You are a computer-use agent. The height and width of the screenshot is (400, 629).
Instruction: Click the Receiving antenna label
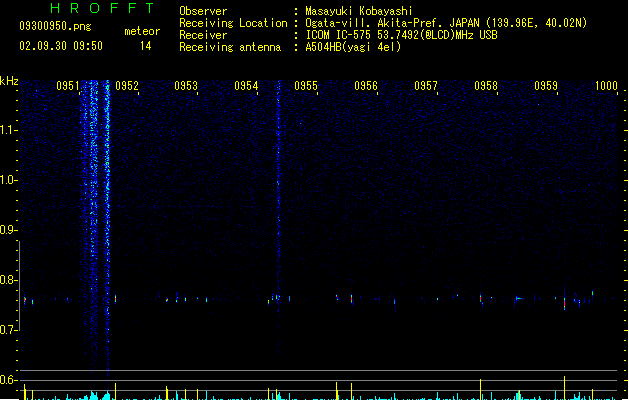[230, 47]
